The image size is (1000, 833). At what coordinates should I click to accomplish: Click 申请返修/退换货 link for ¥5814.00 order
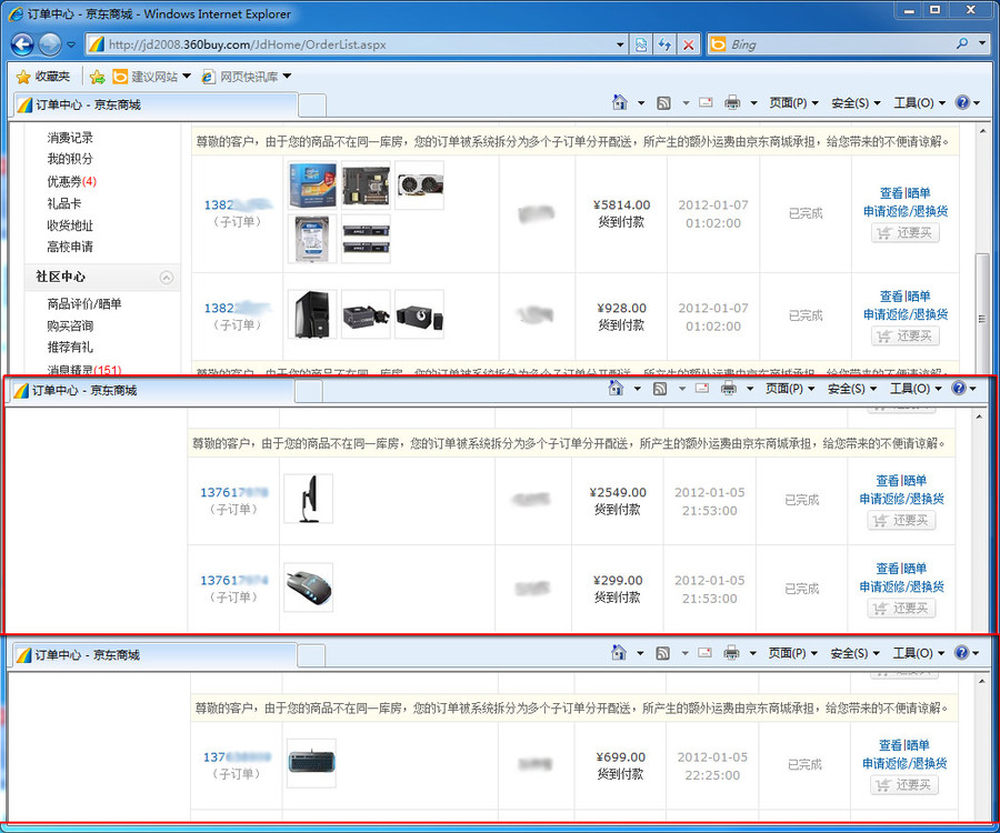click(x=905, y=211)
